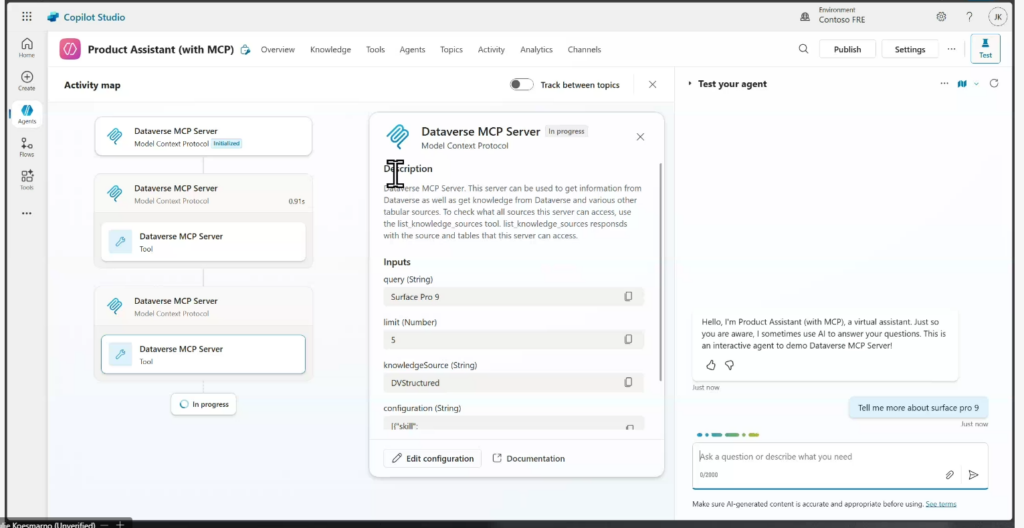Open the settings gear in header
The width and height of the screenshot is (1024, 528).
[941, 17]
